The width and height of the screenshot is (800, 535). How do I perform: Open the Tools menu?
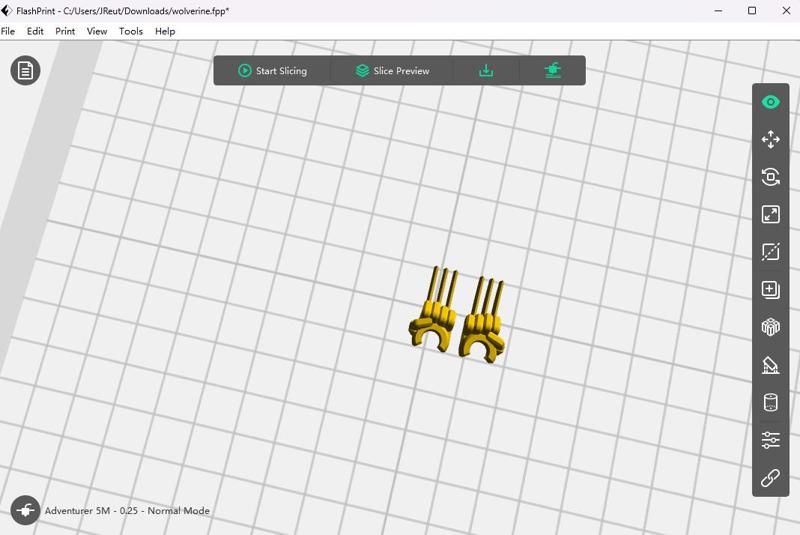point(131,31)
